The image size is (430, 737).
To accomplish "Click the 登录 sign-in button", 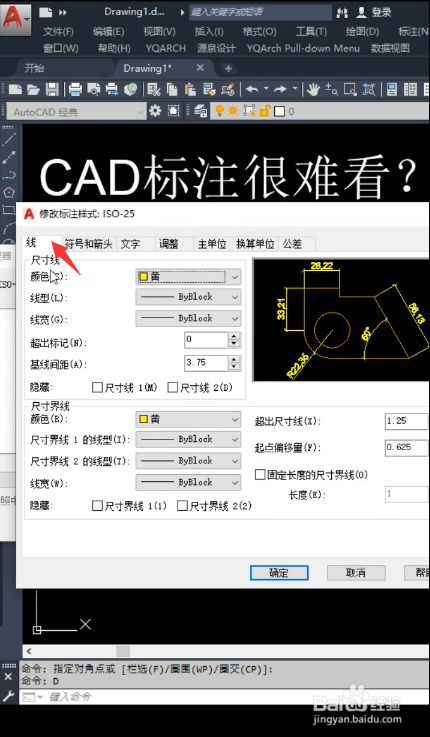I will [374, 13].
